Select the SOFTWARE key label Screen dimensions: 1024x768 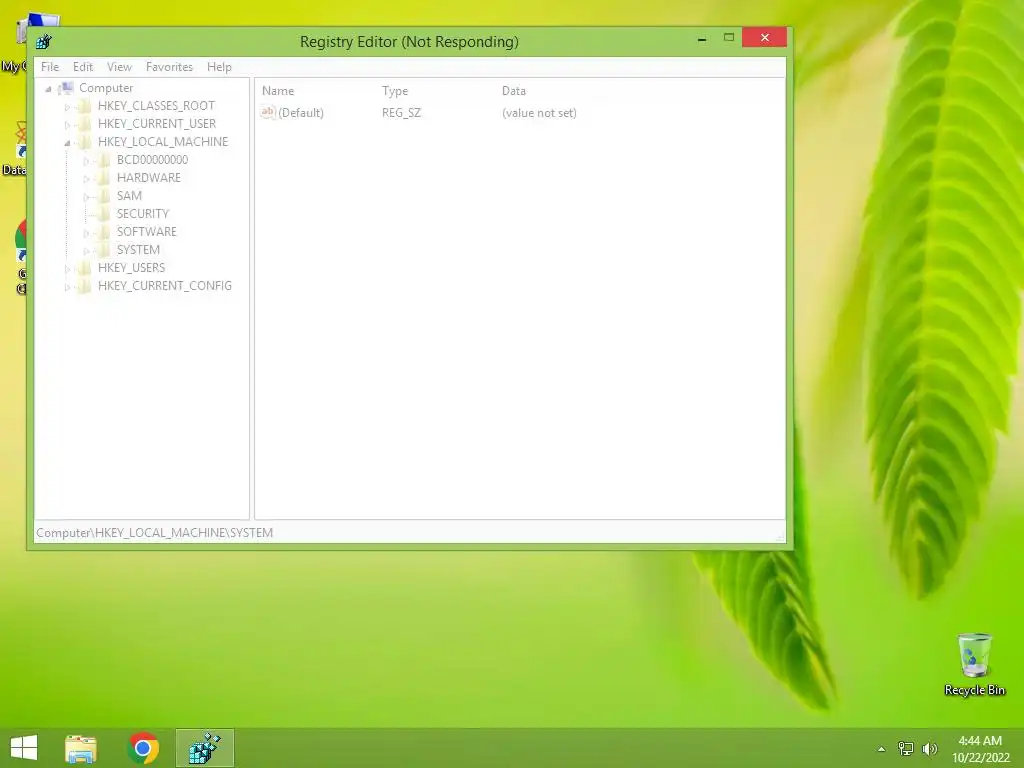click(x=147, y=232)
